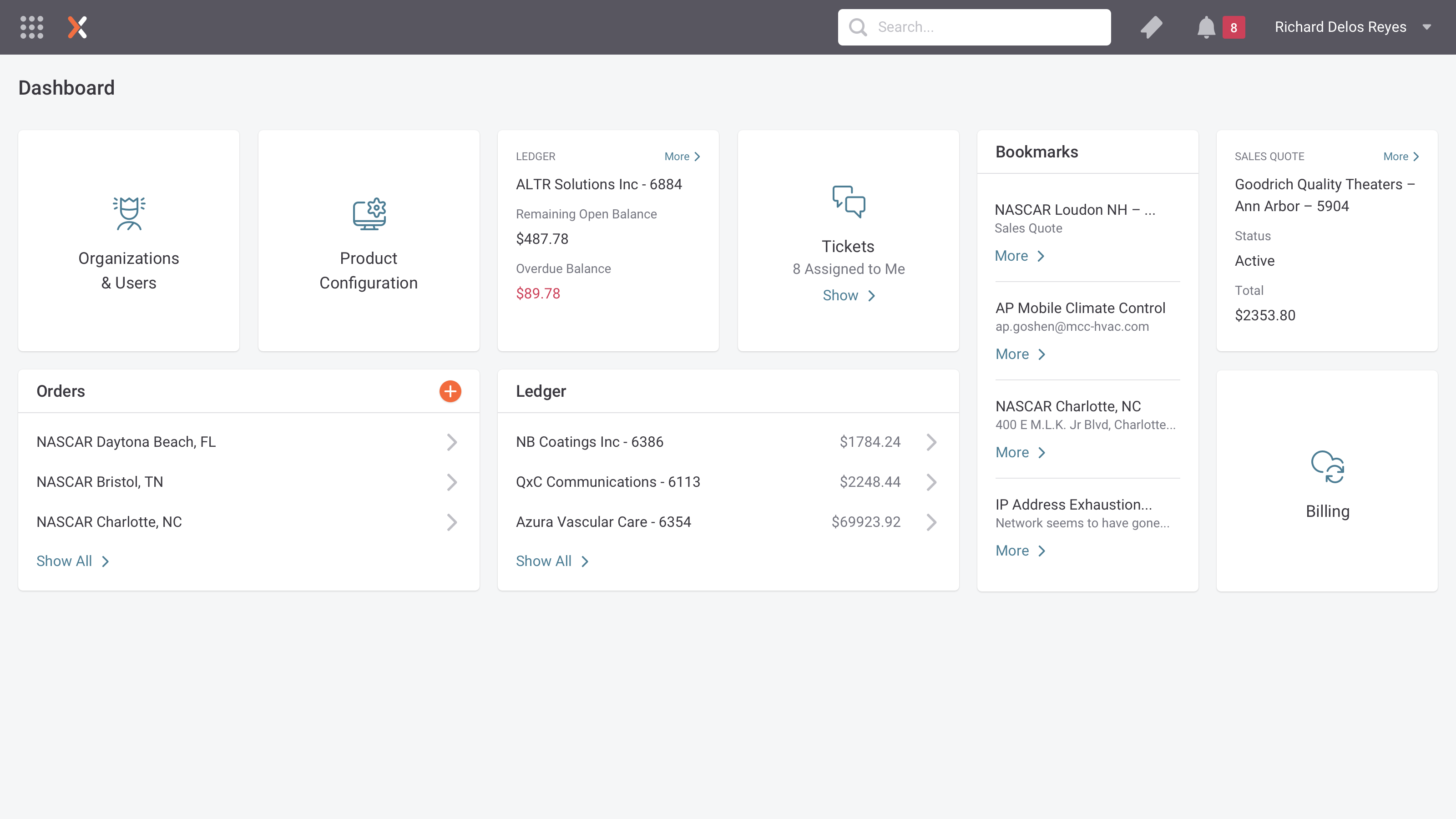The image size is (1456, 819).
Task: Click $2248.44 ledger amount
Action: [870, 482]
